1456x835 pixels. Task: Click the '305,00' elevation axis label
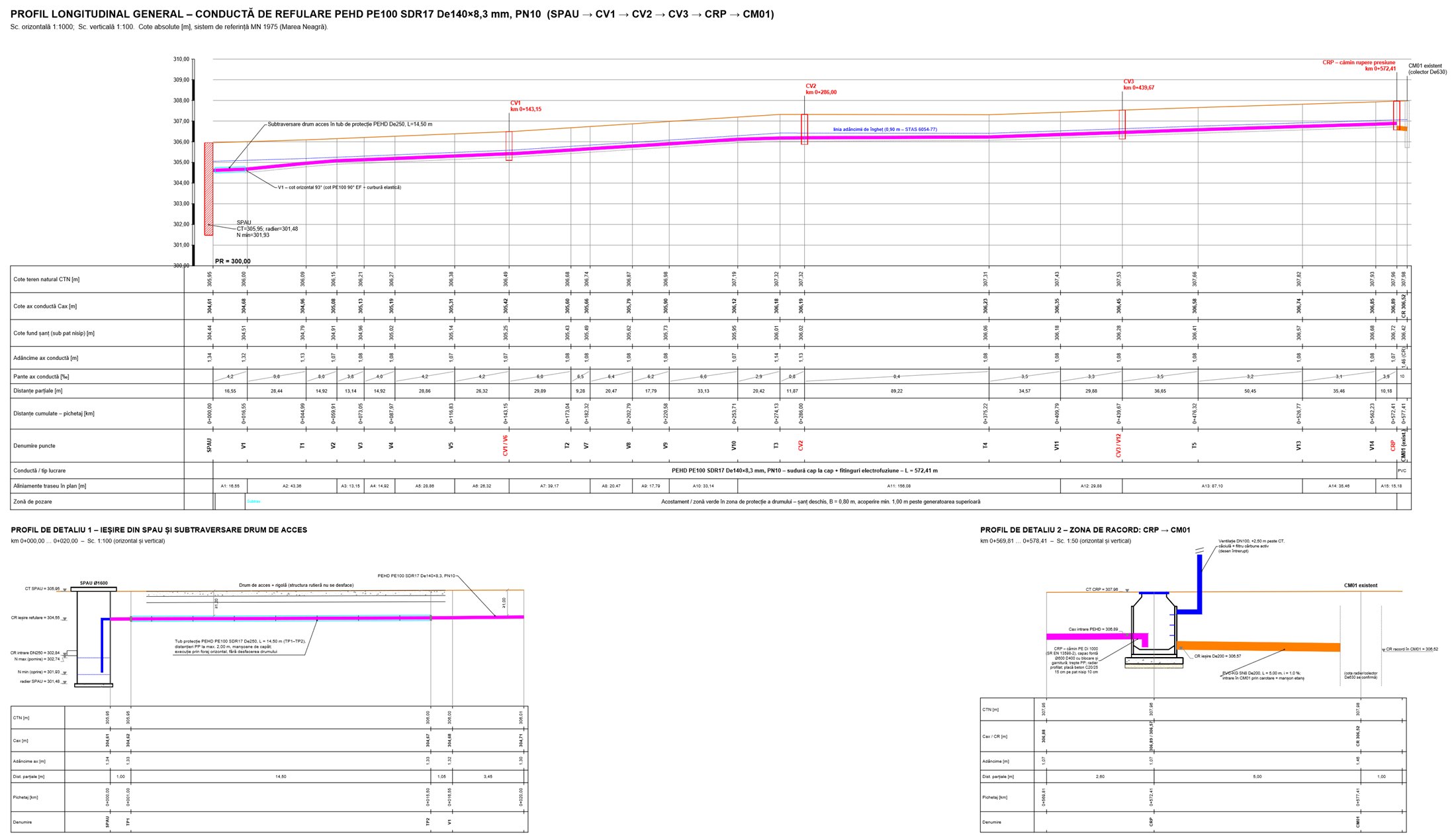(181, 162)
